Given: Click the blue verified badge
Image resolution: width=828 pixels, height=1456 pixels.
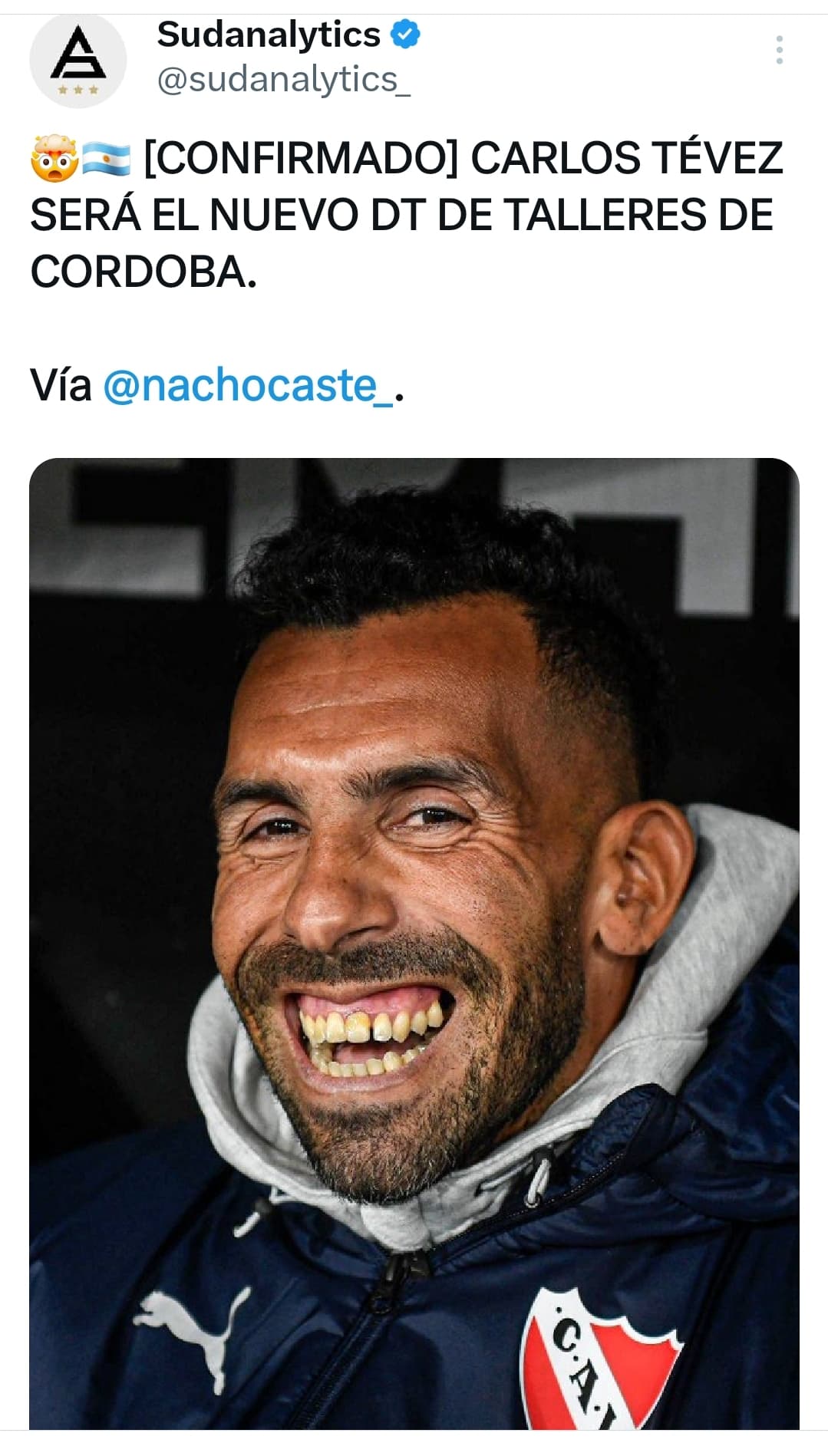Looking at the screenshot, I should point(406,35).
